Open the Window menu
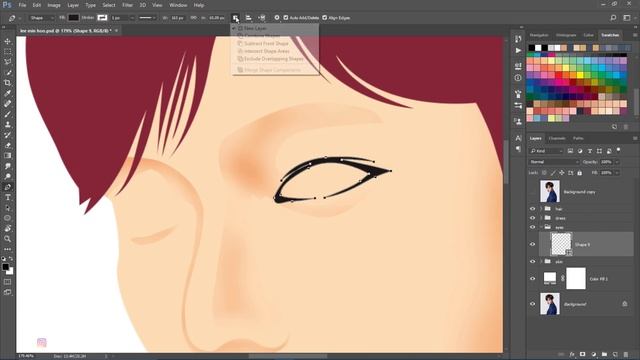The width and height of the screenshot is (640, 360). tap(178, 5)
